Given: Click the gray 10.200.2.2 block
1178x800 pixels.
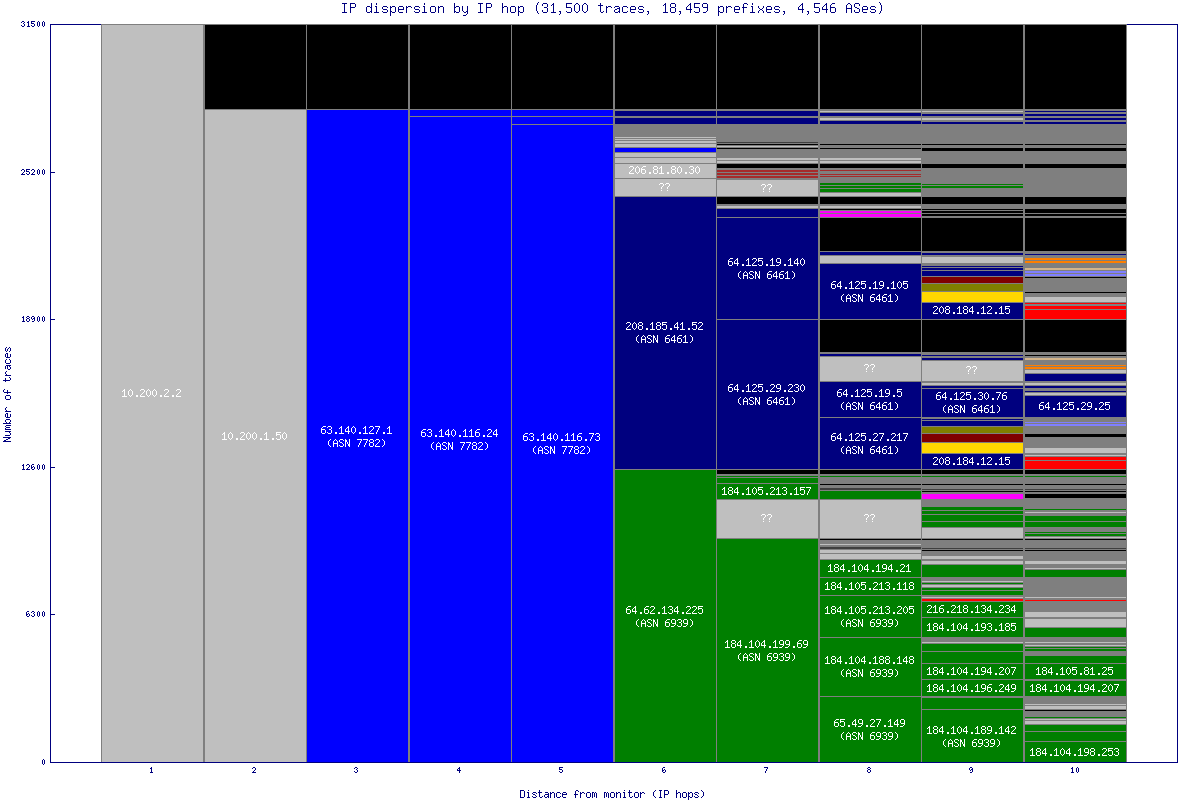Looking at the screenshot, I should point(152,393).
